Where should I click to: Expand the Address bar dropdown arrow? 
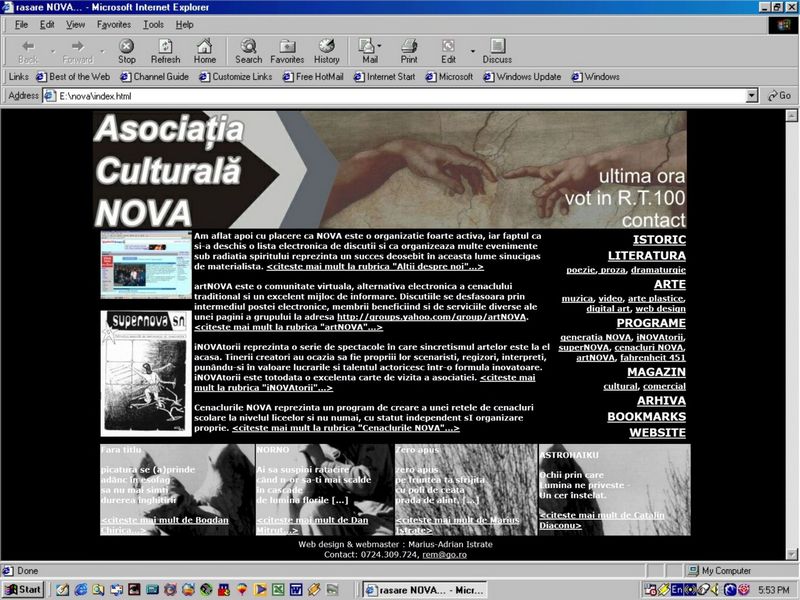[x=752, y=96]
